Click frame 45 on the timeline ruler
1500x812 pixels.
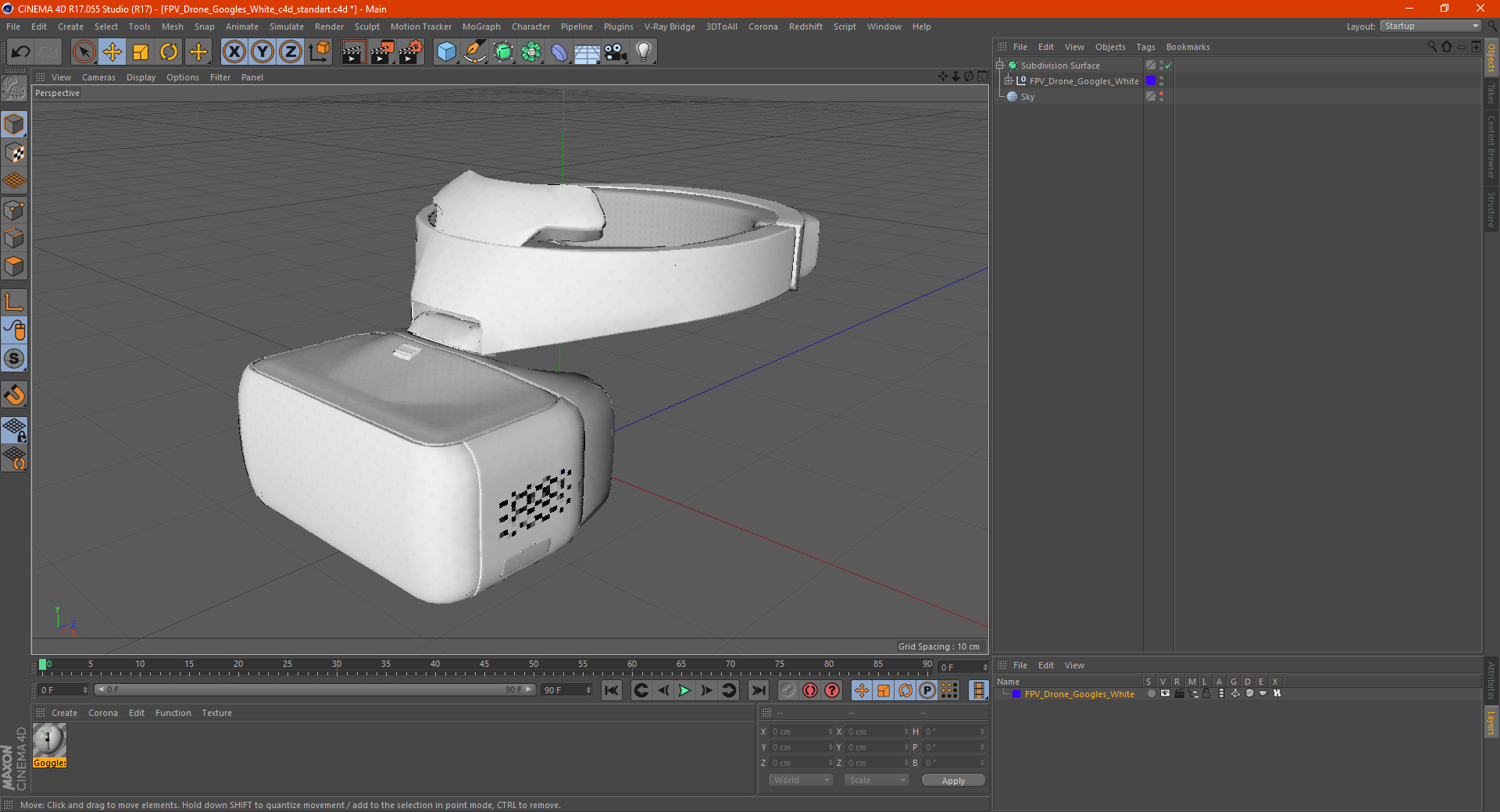click(484, 664)
